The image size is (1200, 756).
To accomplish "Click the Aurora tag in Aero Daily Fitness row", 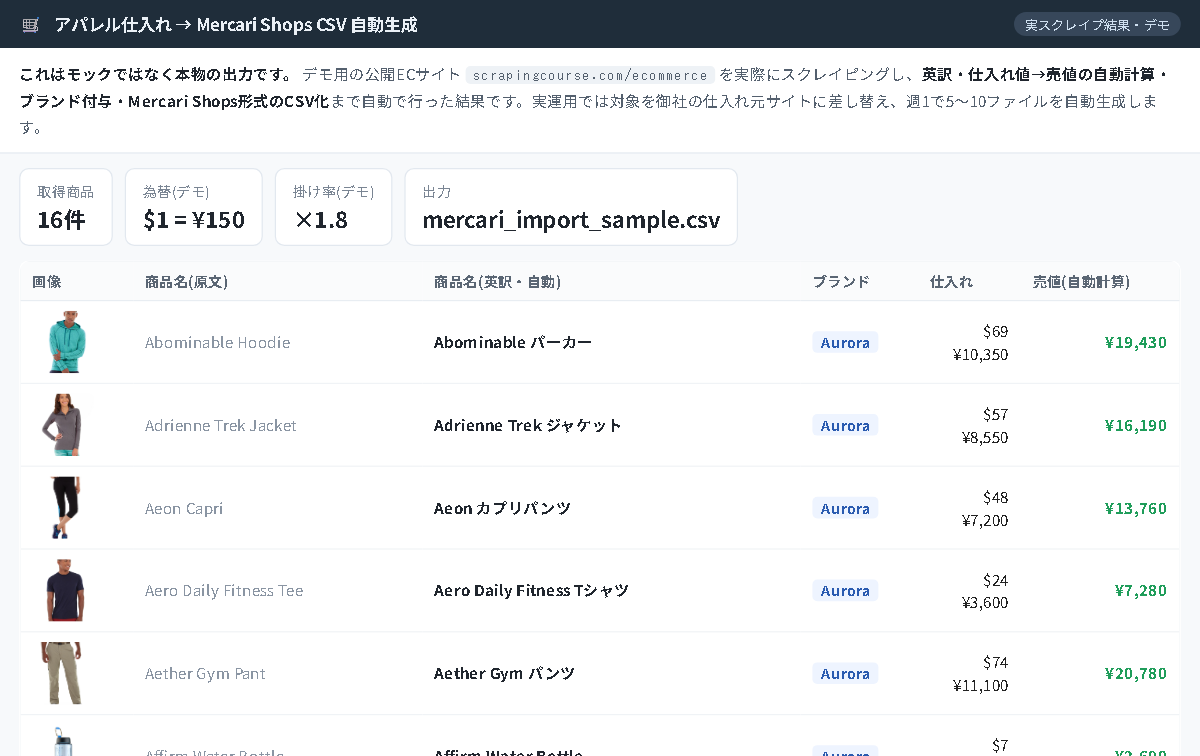I will pyautogui.click(x=845, y=591).
